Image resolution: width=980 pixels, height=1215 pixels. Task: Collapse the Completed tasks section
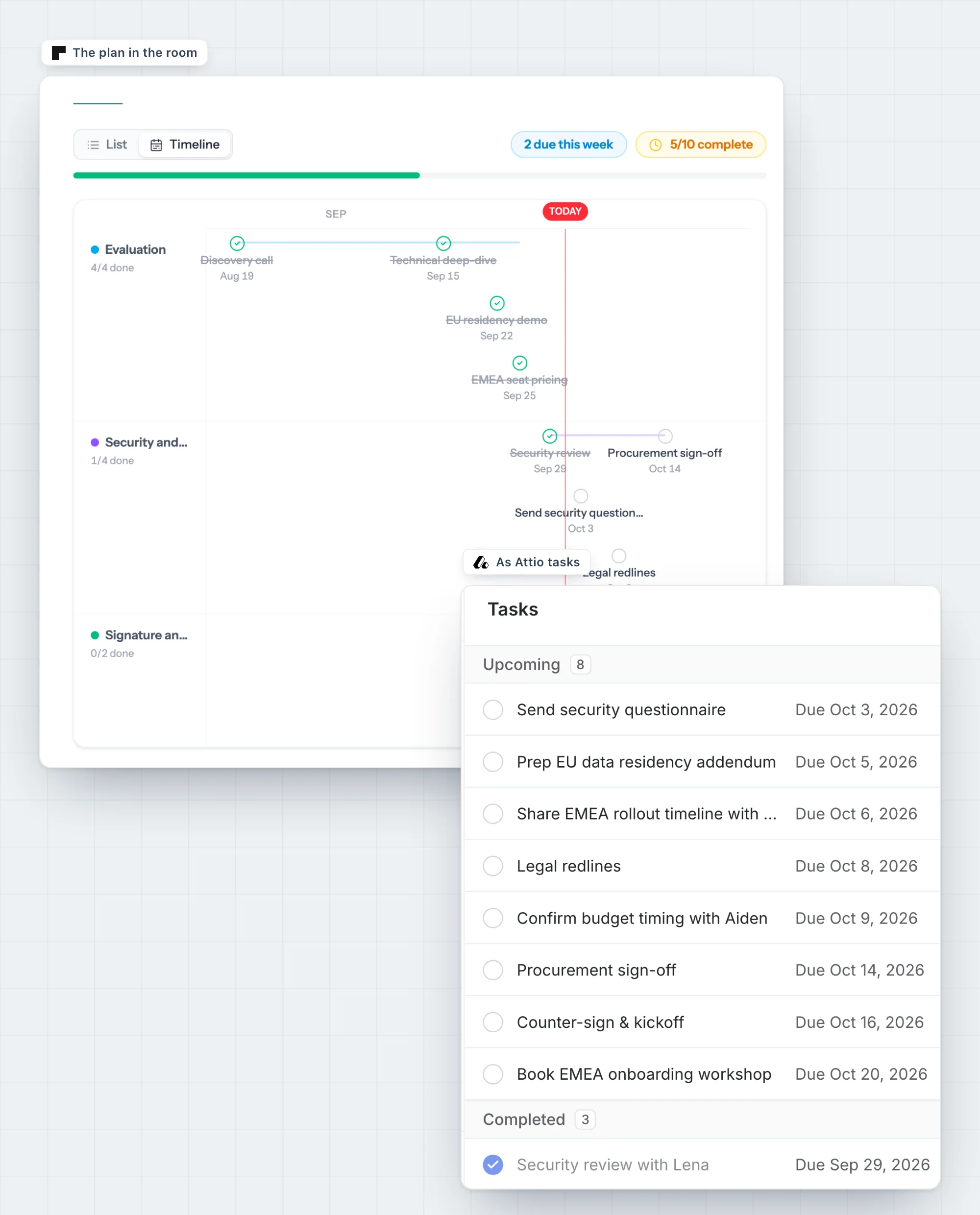[x=702, y=1119]
